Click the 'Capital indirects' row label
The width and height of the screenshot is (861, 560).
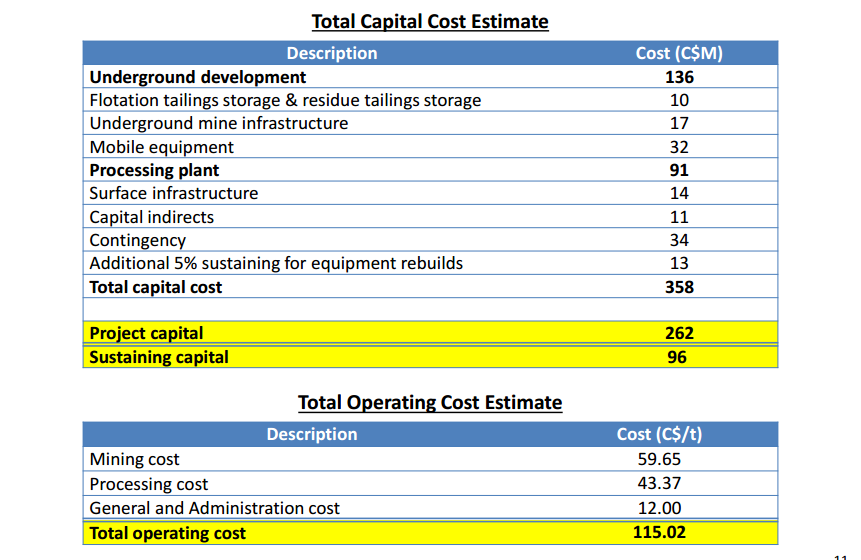click(x=152, y=217)
